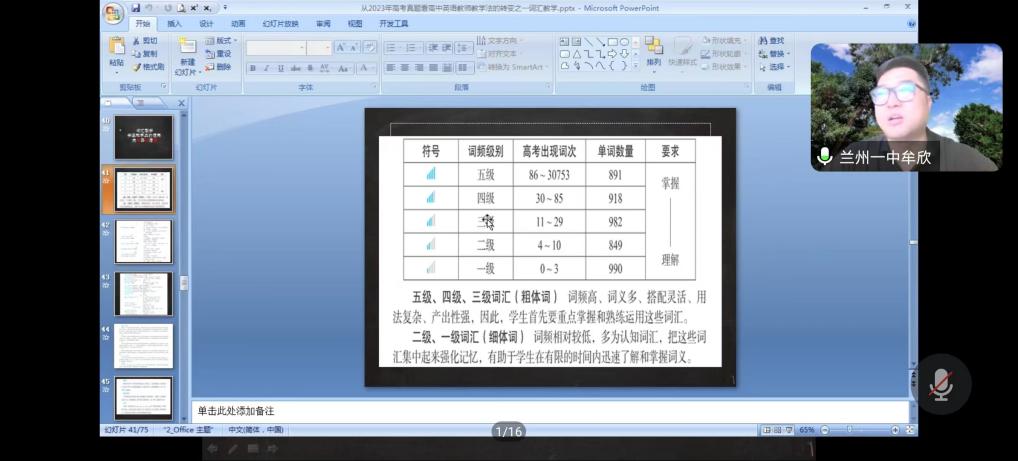Switch to normal view in status bar
The width and height of the screenshot is (1018, 461).
point(767,430)
